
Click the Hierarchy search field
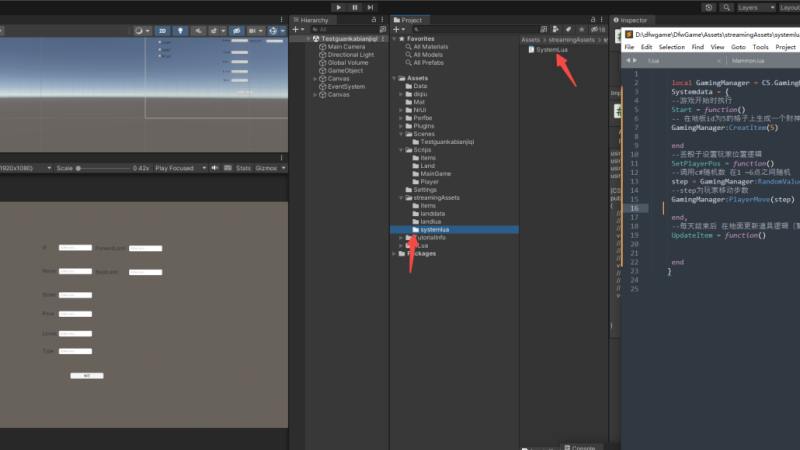pyautogui.click(x=345, y=30)
